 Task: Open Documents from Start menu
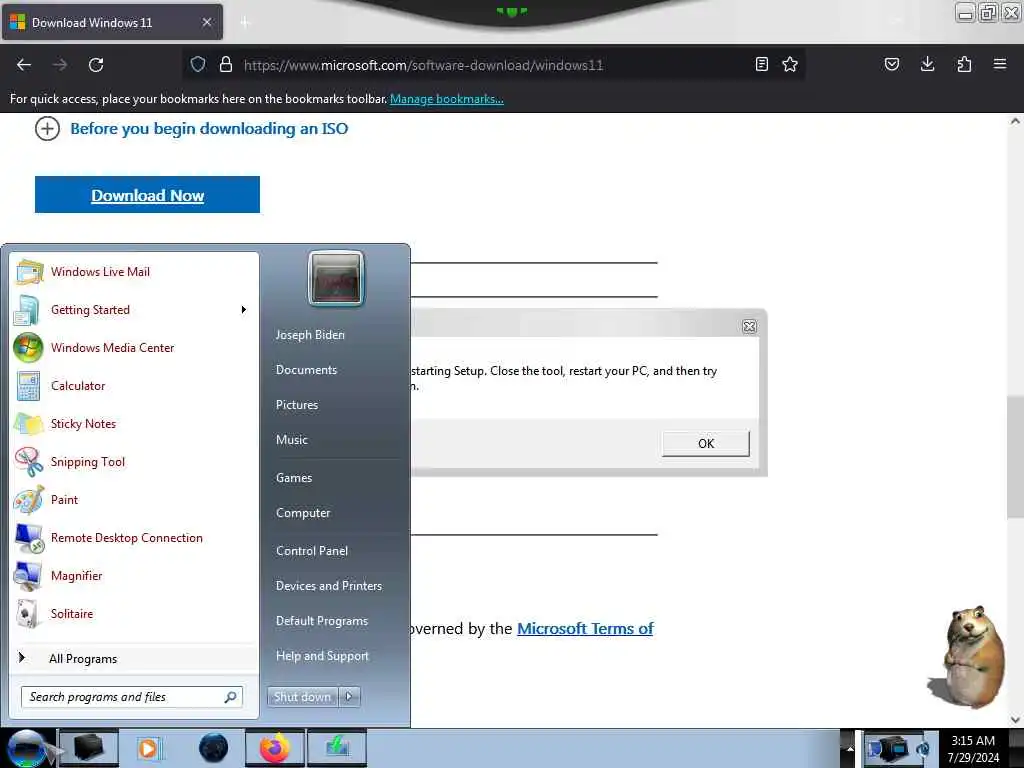pos(306,370)
